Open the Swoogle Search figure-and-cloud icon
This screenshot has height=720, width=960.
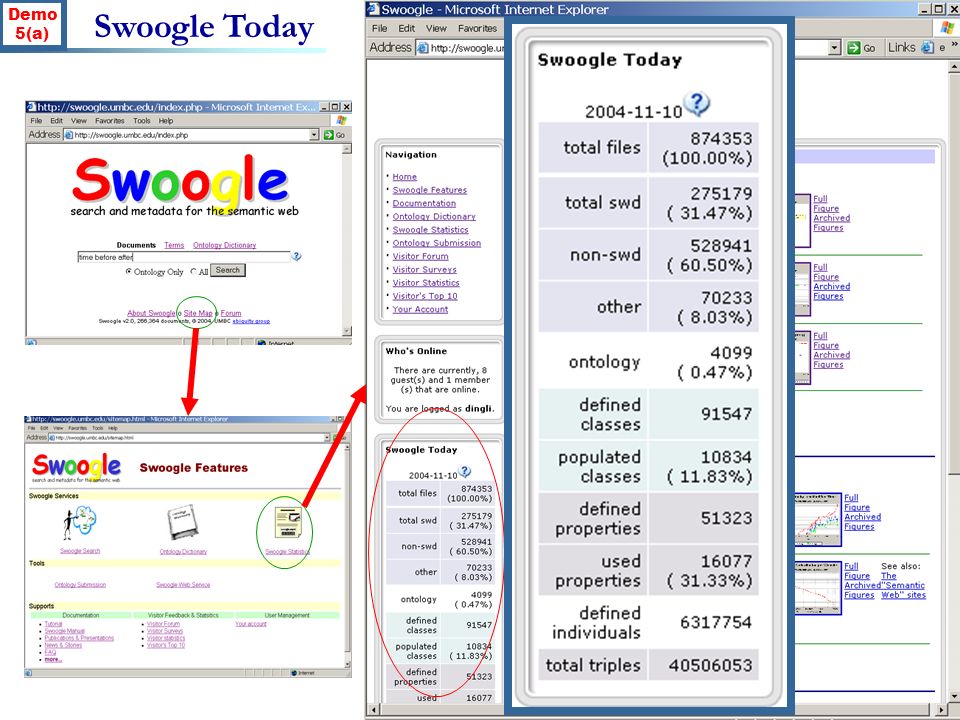point(80,523)
